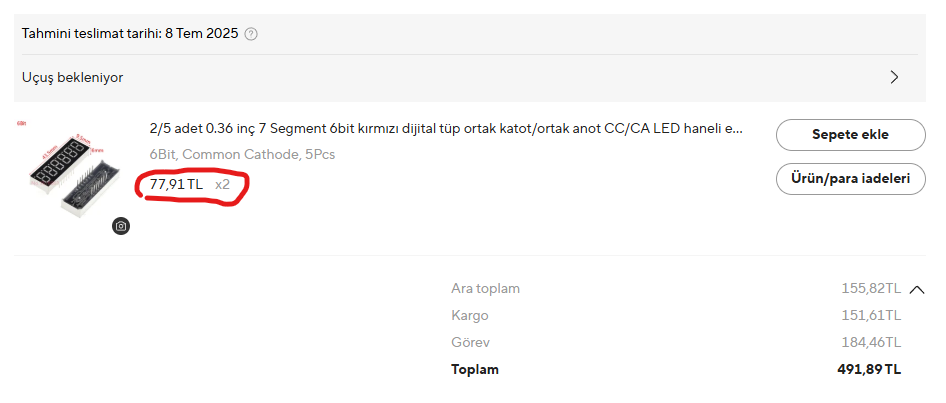The height and width of the screenshot is (403, 946).
Task: Click the variant text 6Bit, Common Cathode, 5Pcs
Action: tap(242, 155)
